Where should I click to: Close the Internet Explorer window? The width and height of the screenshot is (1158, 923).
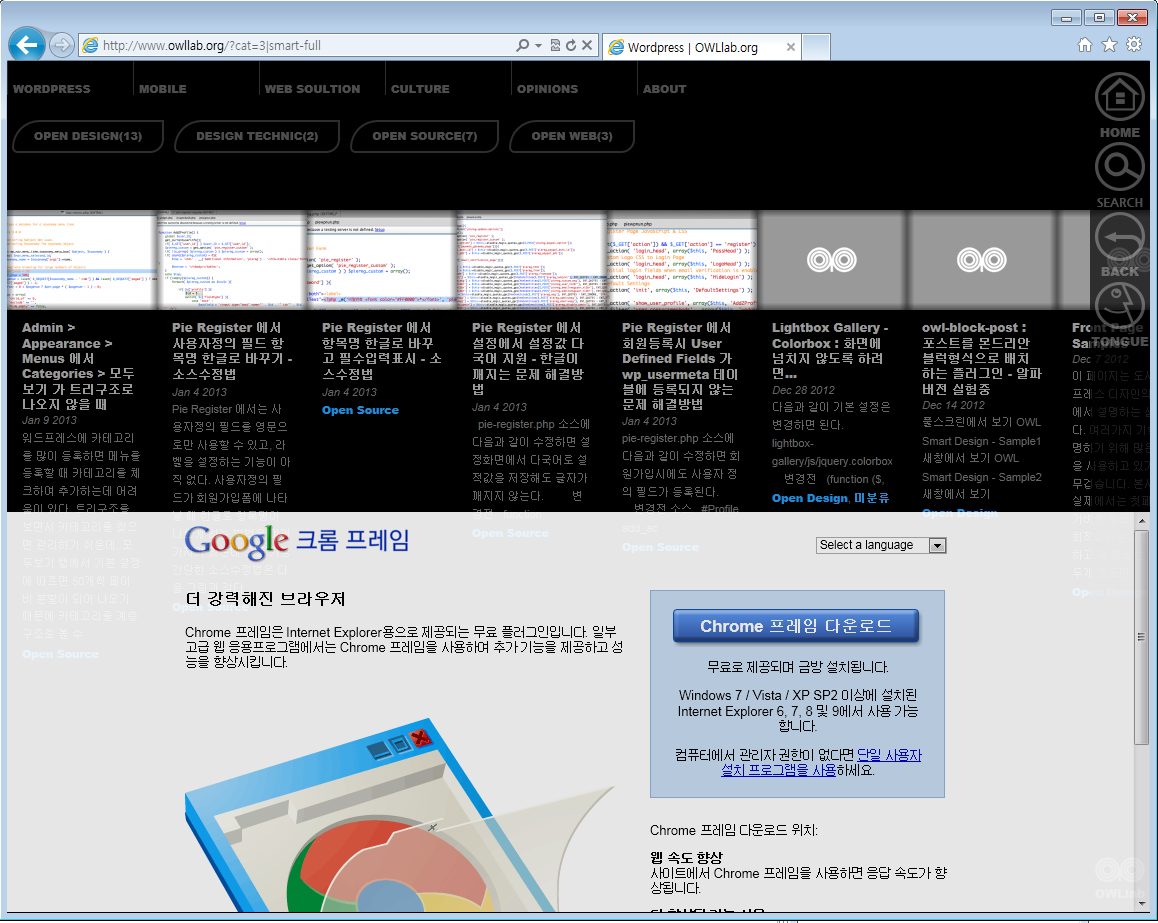(1132, 17)
